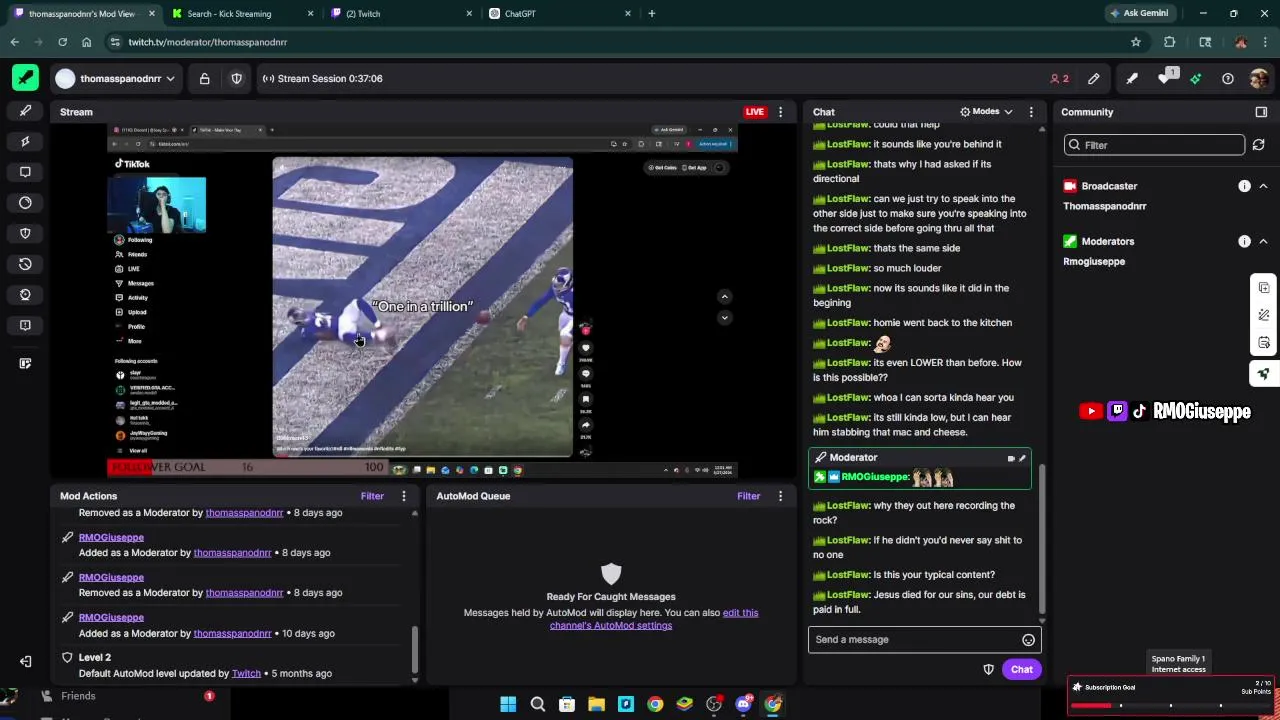Click the Moderator highlighted RMOGiuseppe message
This screenshot has height=720, width=1280.
point(919,469)
